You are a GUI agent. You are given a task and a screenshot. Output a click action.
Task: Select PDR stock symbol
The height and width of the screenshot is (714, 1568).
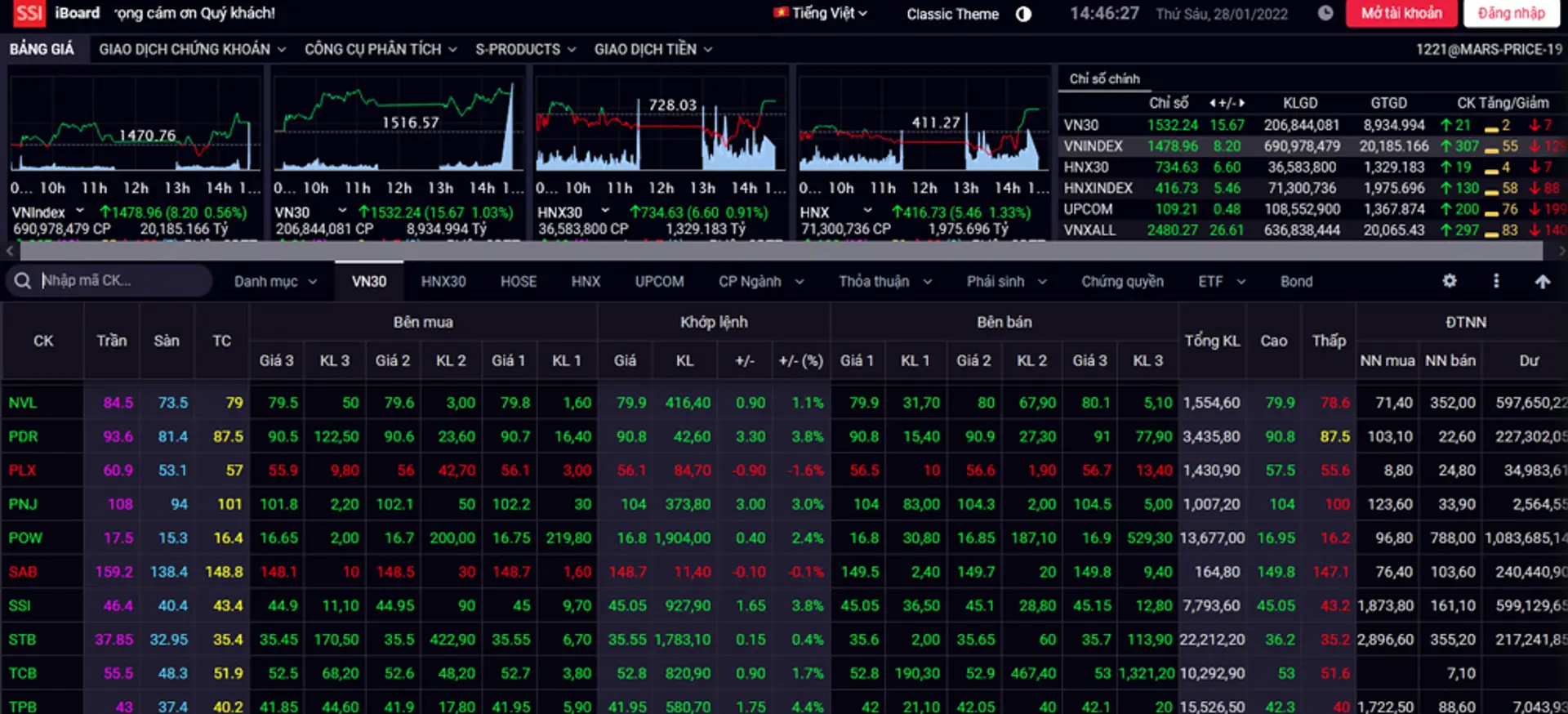point(24,436)
